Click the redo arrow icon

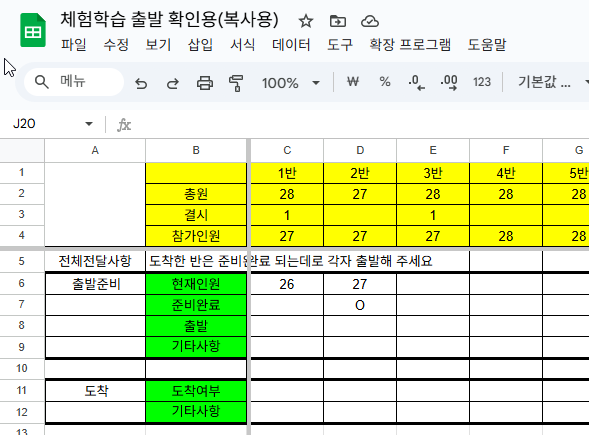tap(173, 83)
